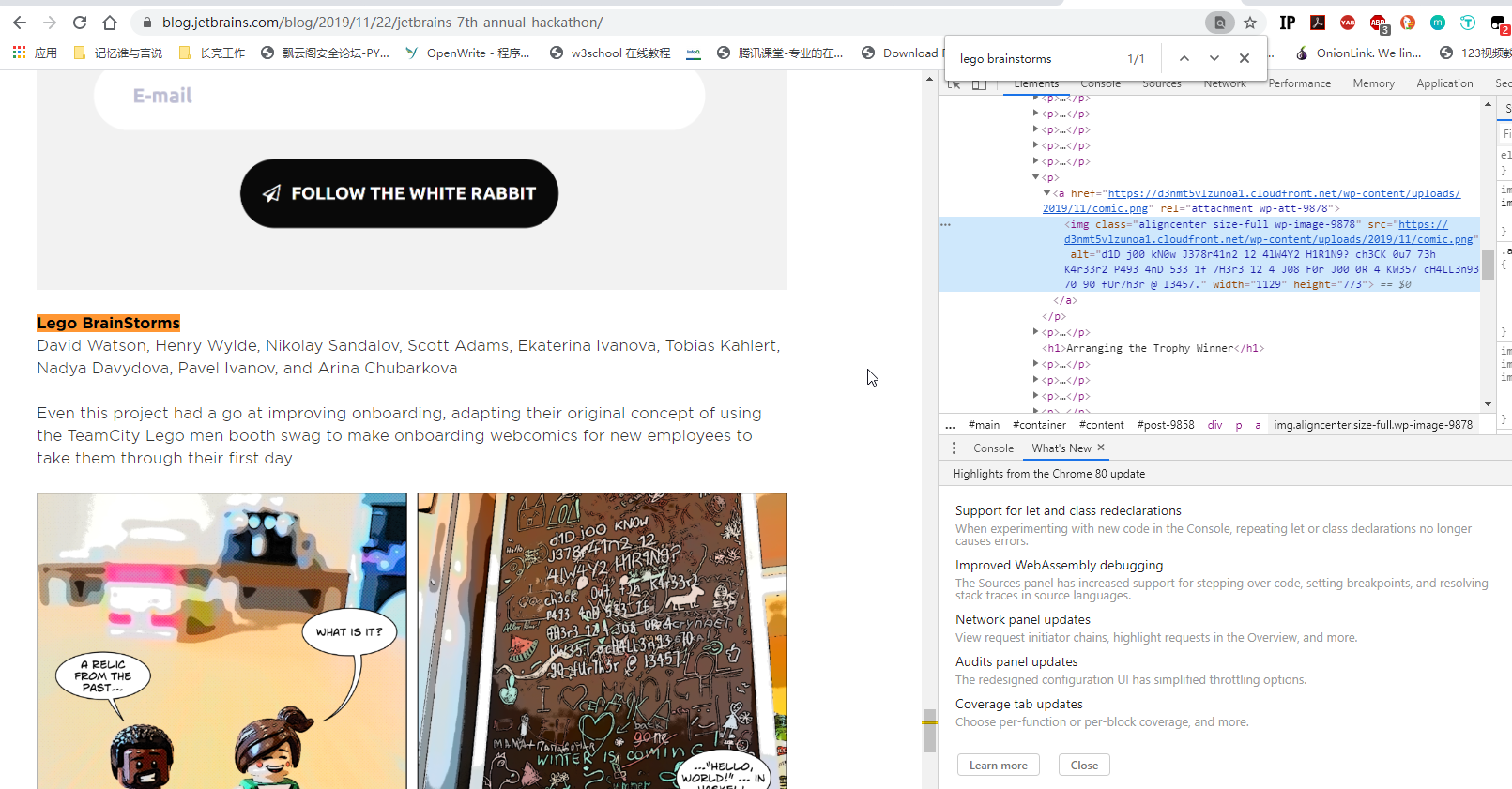
Task: Open the teal 'm' extension
Action: [1438, 23]
